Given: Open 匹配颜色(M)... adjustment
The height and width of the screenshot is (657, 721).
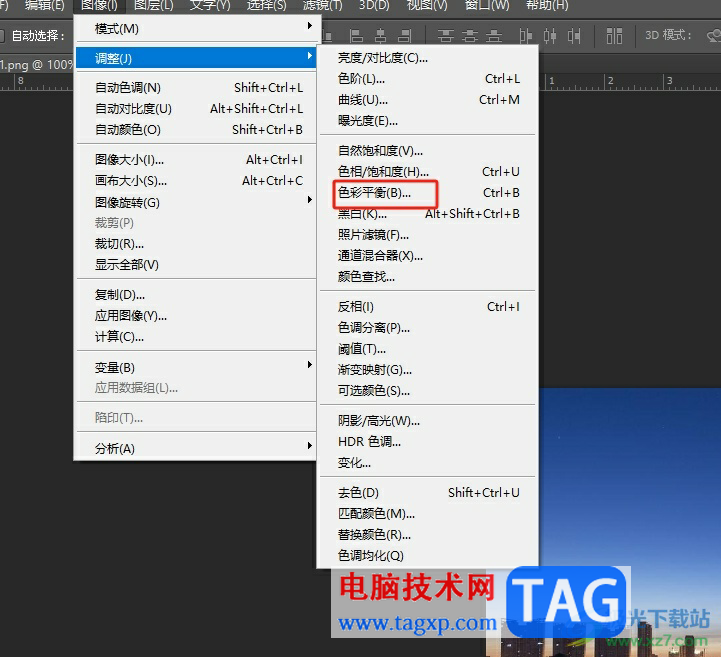Looking at the screenshot, I should 428,514.
